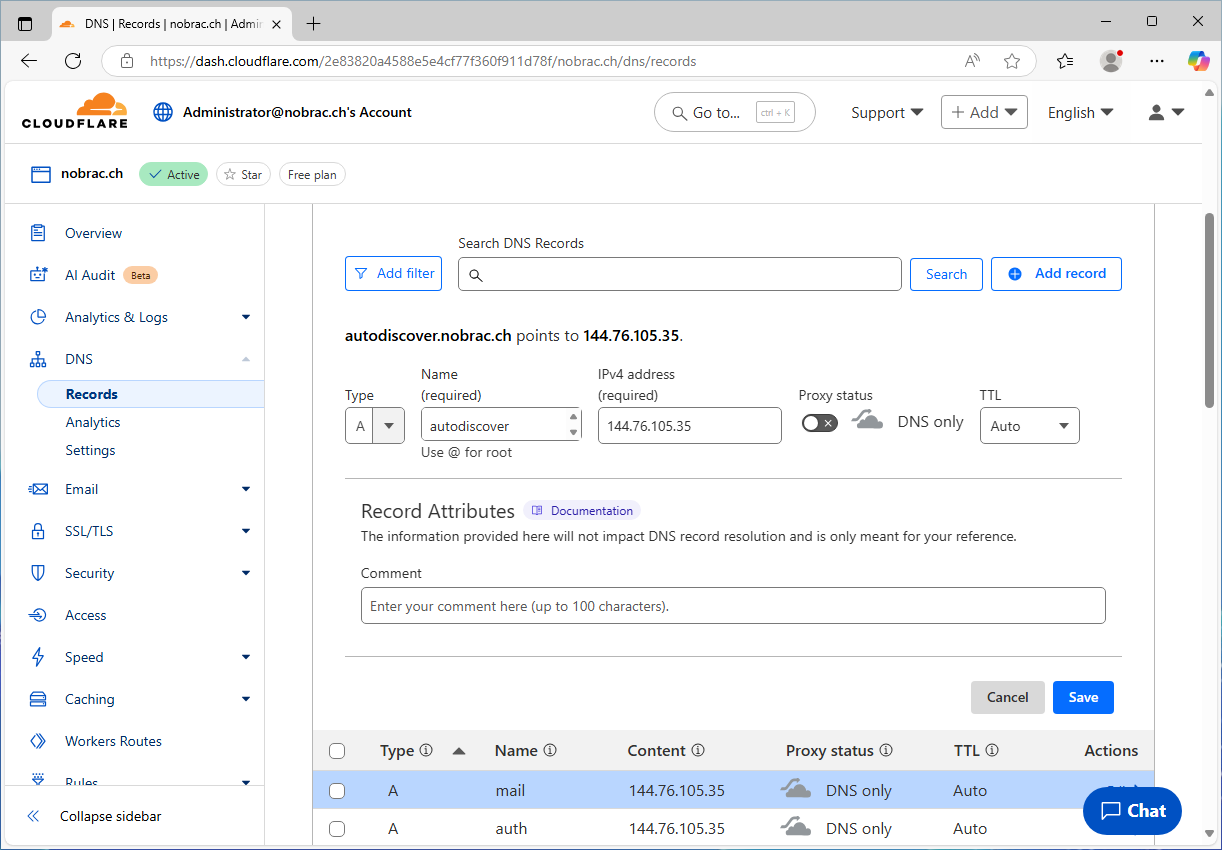
Task: Collapse the DNS sidebar section
Action: (246, 359)
